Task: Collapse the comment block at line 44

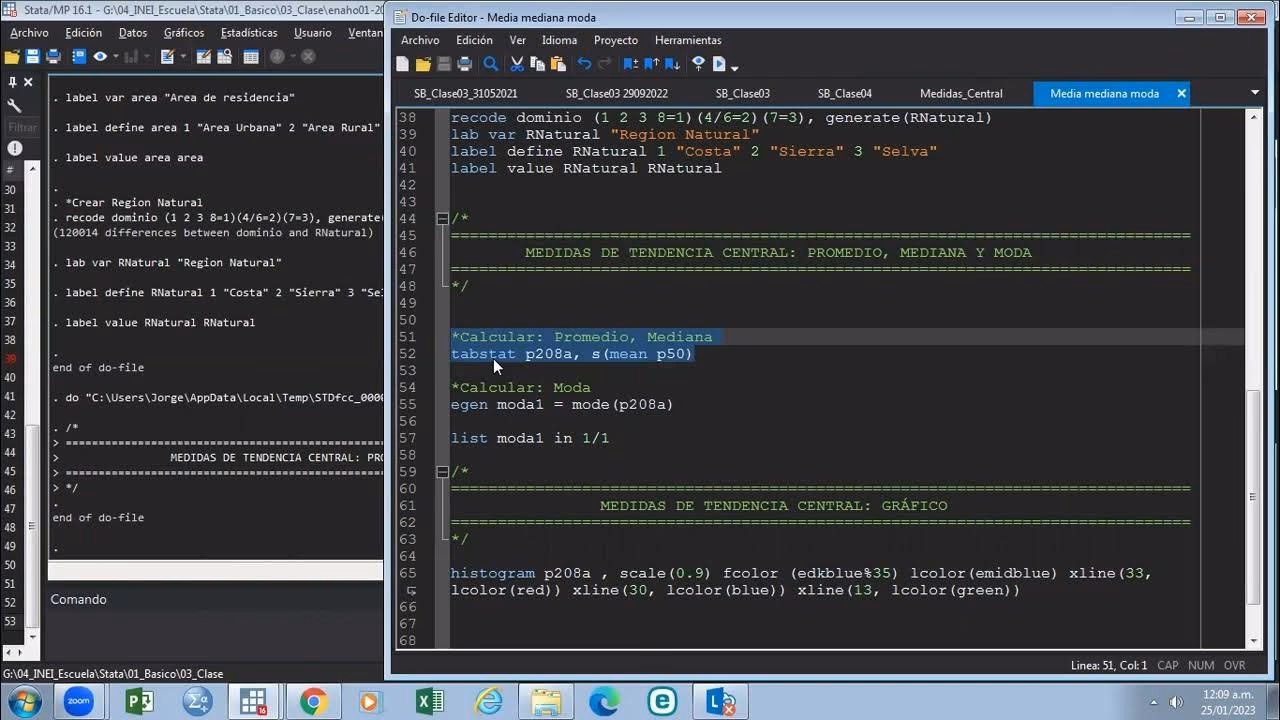Action: pyautogui.click(x=441, y=219)
